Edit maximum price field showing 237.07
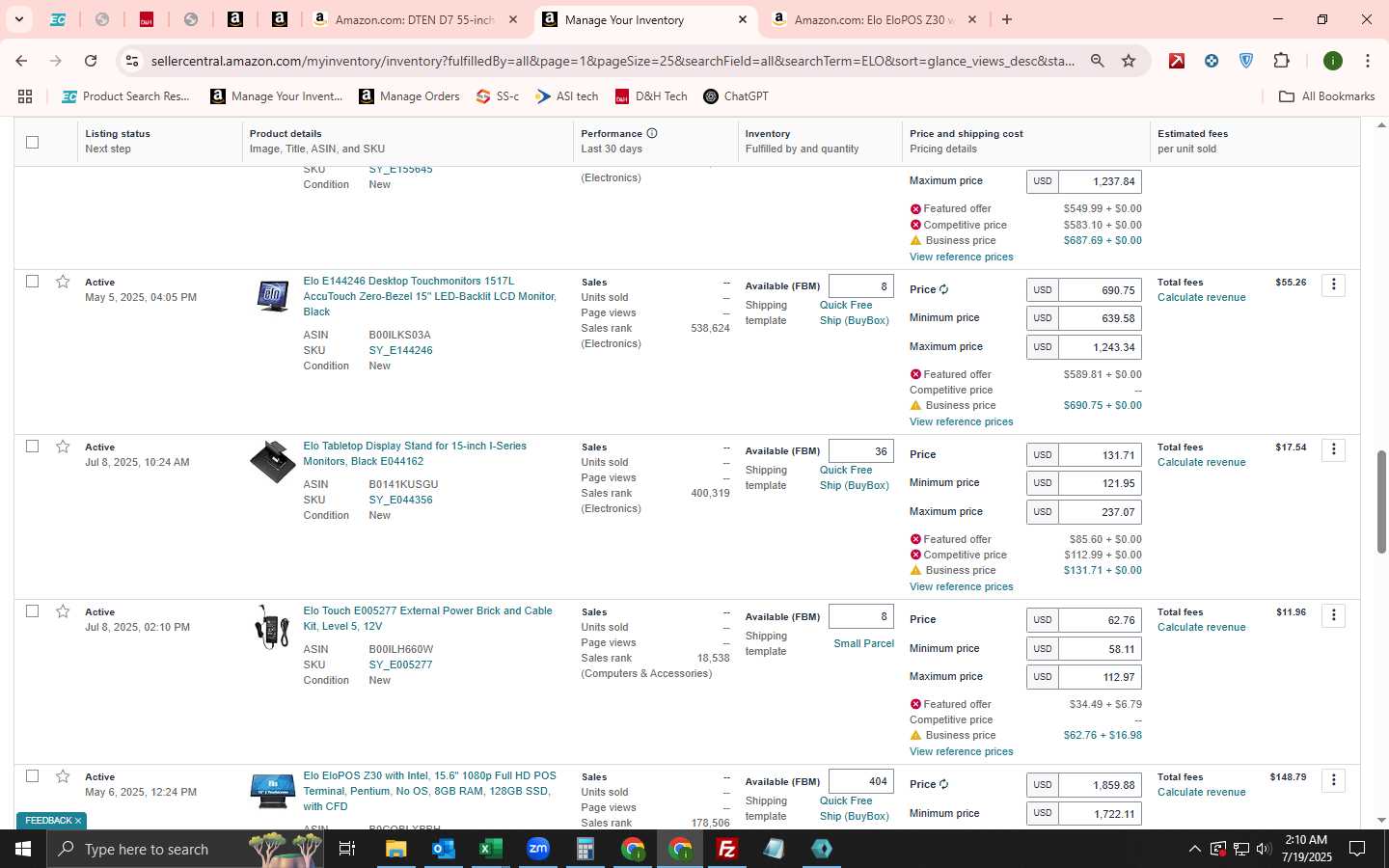This screenshot has height=868, width=1389. click(1100, 512)
